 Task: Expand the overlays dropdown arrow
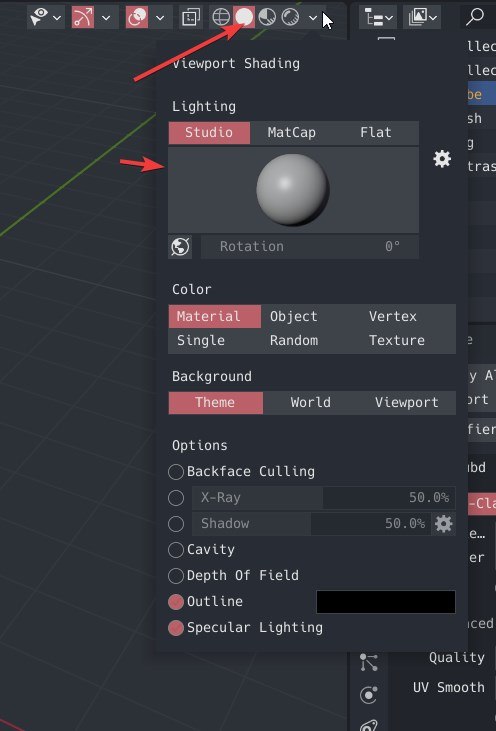pyautogui.click(x=160, y=18)
